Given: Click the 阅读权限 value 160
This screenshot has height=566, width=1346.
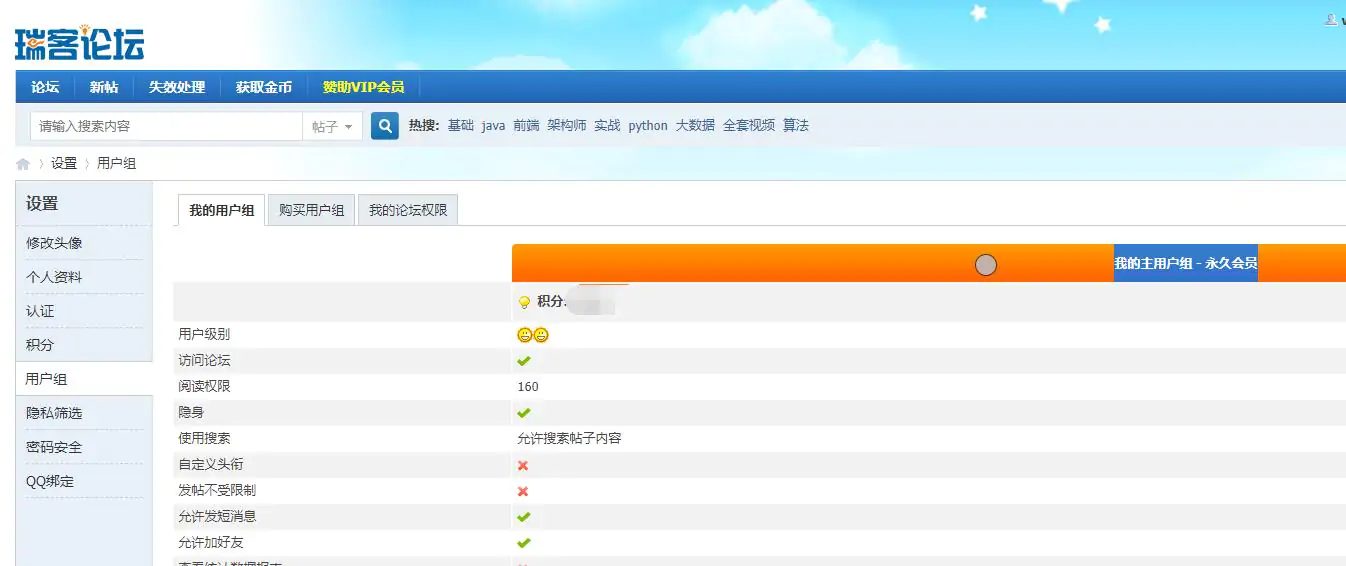Looking at the screenshot, I should (x=528, y=387).
